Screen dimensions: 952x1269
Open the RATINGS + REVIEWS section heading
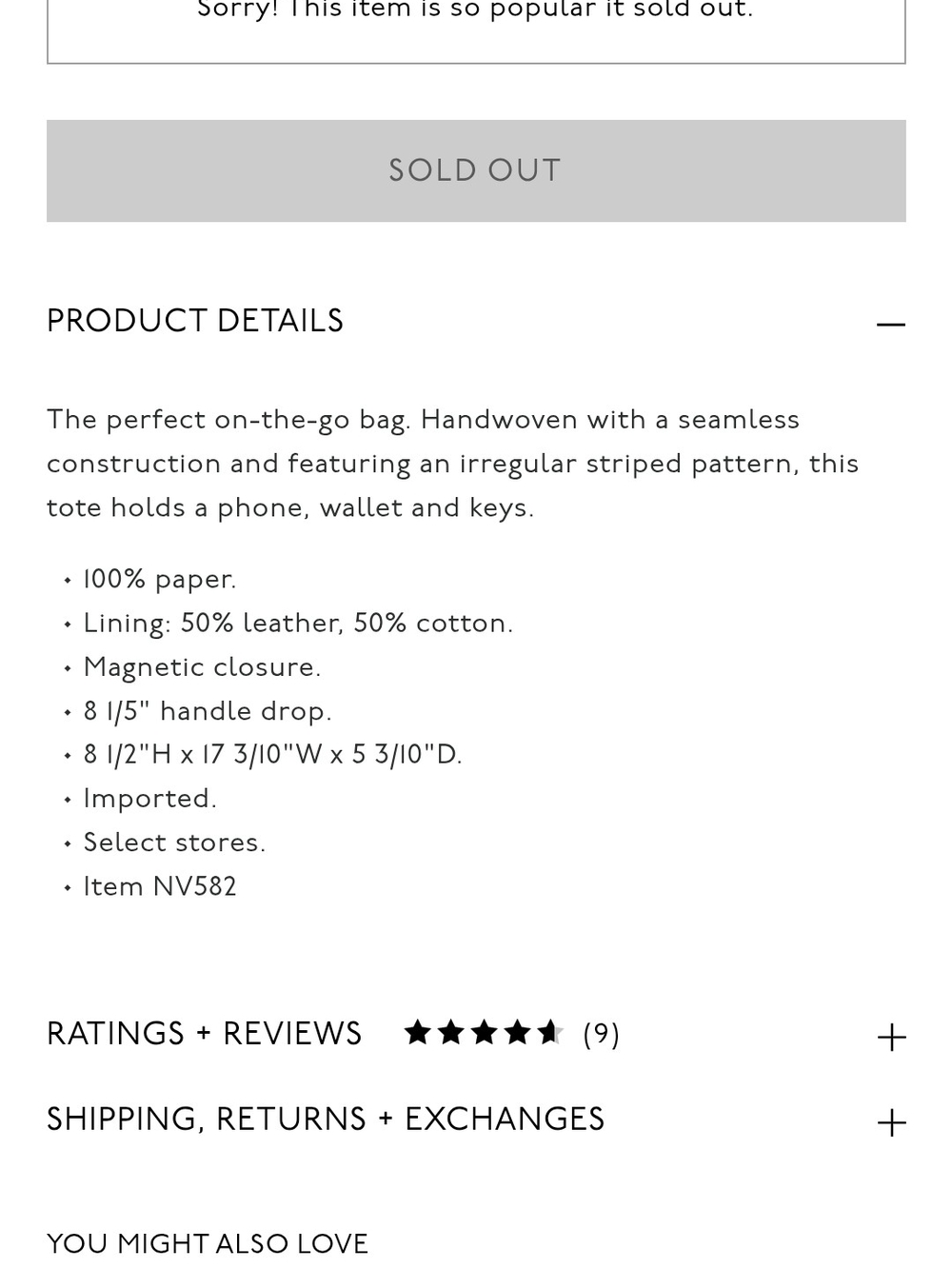[204, 1034]
